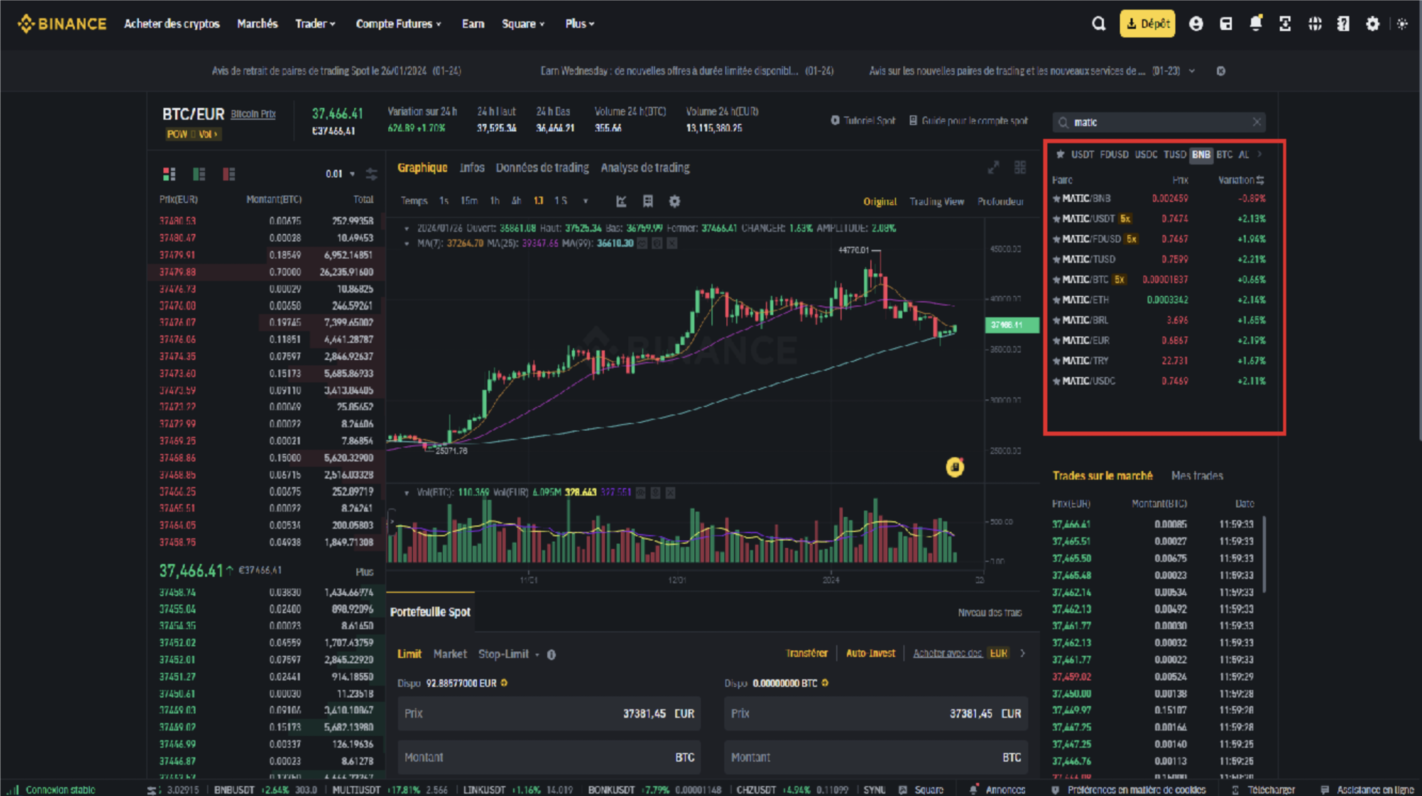Expand the announcements list chevron
1422x796 pixels.
[1192, 71]
